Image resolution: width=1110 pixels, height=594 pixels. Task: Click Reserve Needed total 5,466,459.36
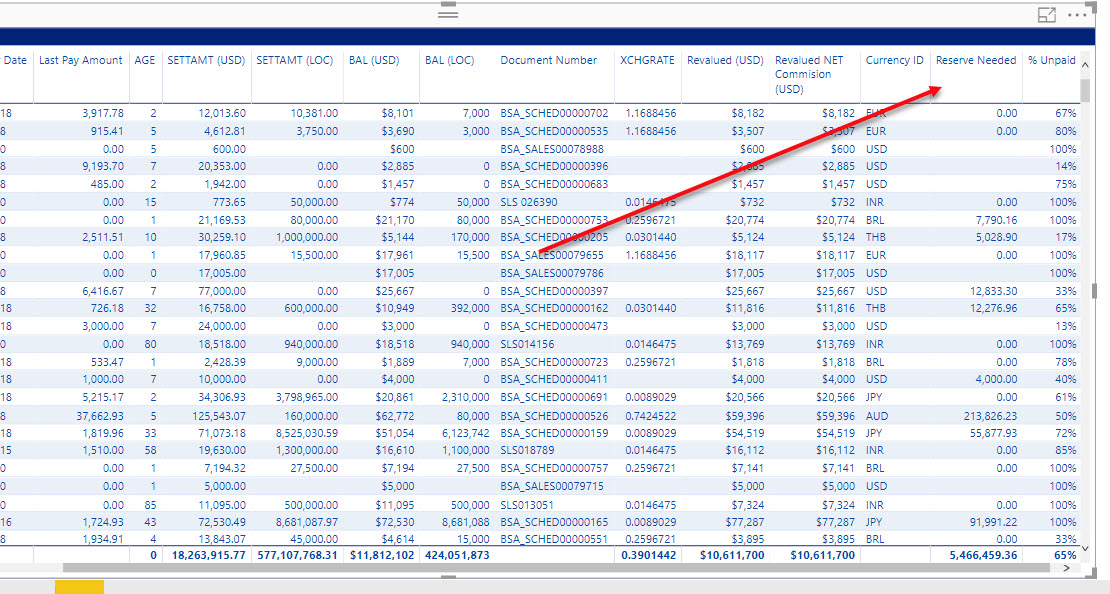(983, 555)
